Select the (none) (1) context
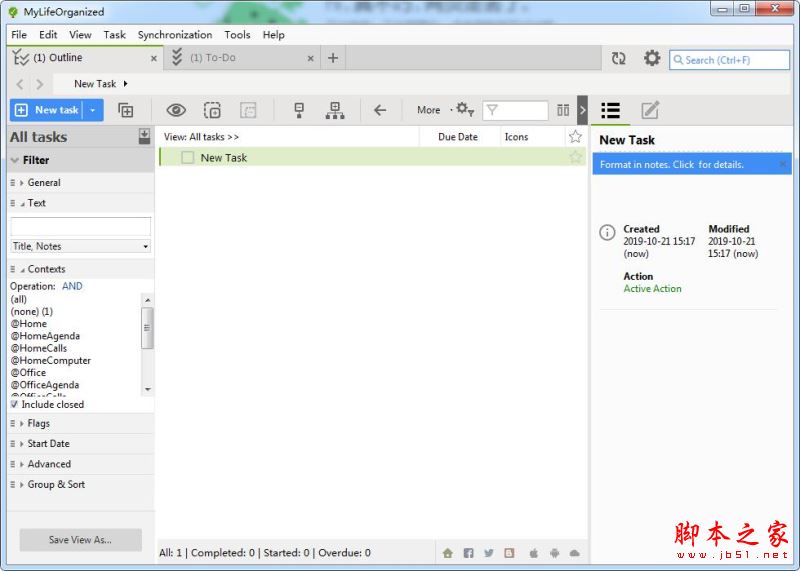Viewport: 800px width, 571px height. click(32, 311)
